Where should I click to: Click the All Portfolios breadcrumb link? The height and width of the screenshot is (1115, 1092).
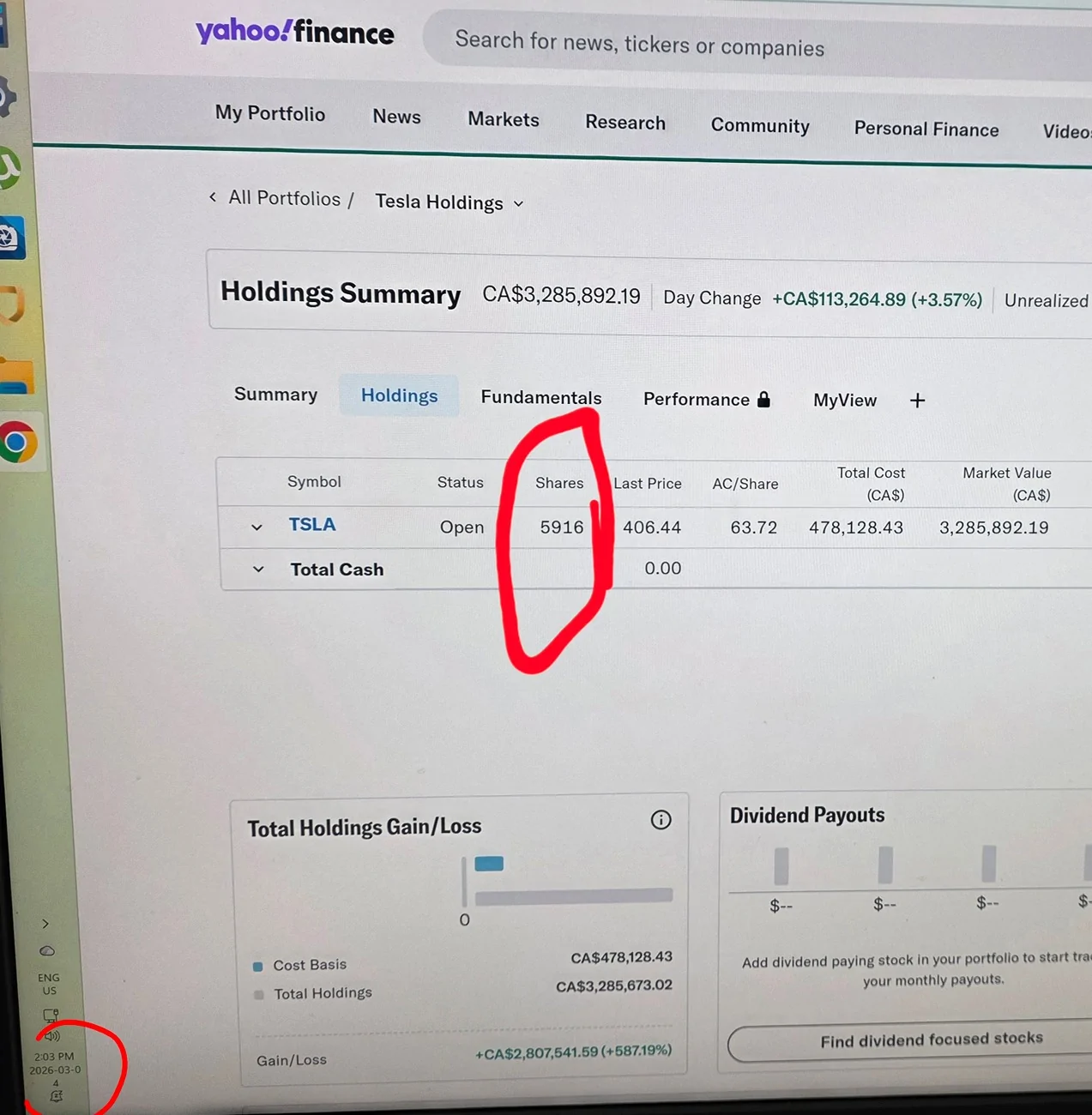tap(284, 198)
